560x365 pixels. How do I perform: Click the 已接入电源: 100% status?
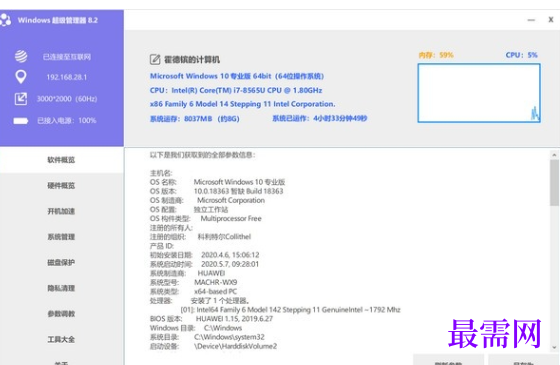[x=67, y=121]
